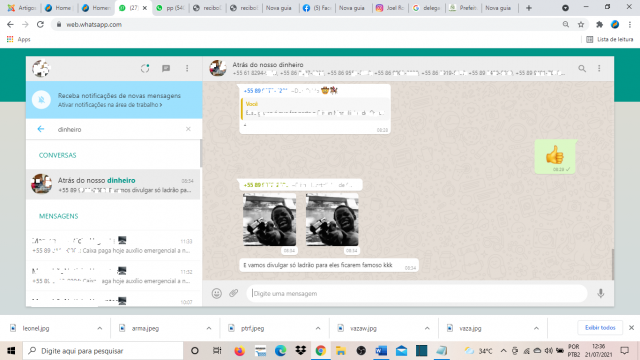Viewport: 640px width, 360px height.
Task: Open Apps bookmarks shortcut
Action: coord(18,39)
